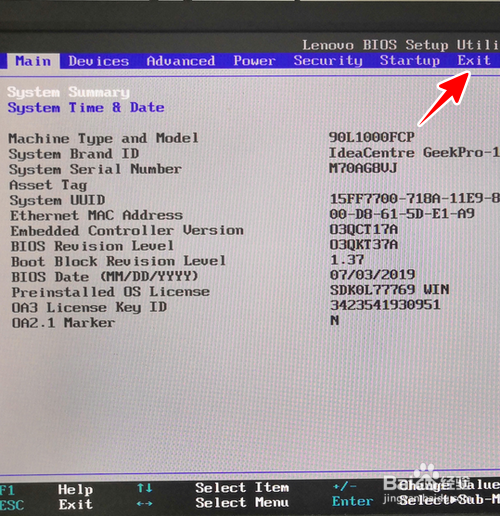This screenshot has height=516, width=500.
Task: Click the revision value 1.37
Action: 347,260
